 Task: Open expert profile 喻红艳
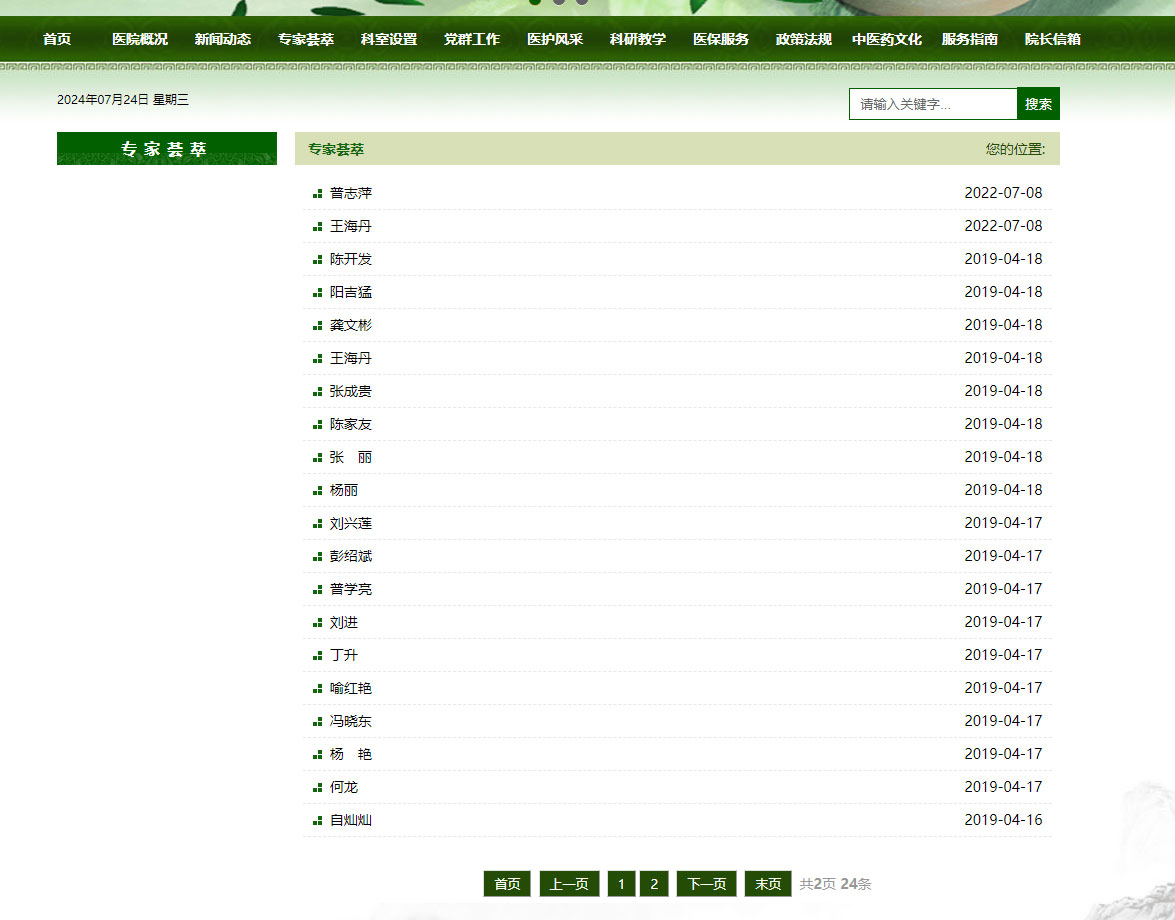351,688
